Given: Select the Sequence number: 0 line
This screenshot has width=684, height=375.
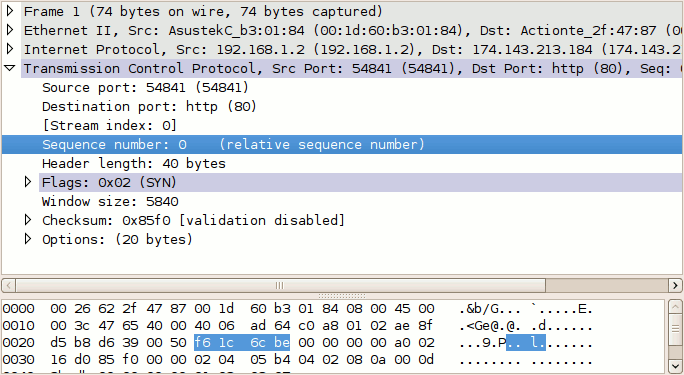Looking at the screenshot, I should [x=342, y=144].
